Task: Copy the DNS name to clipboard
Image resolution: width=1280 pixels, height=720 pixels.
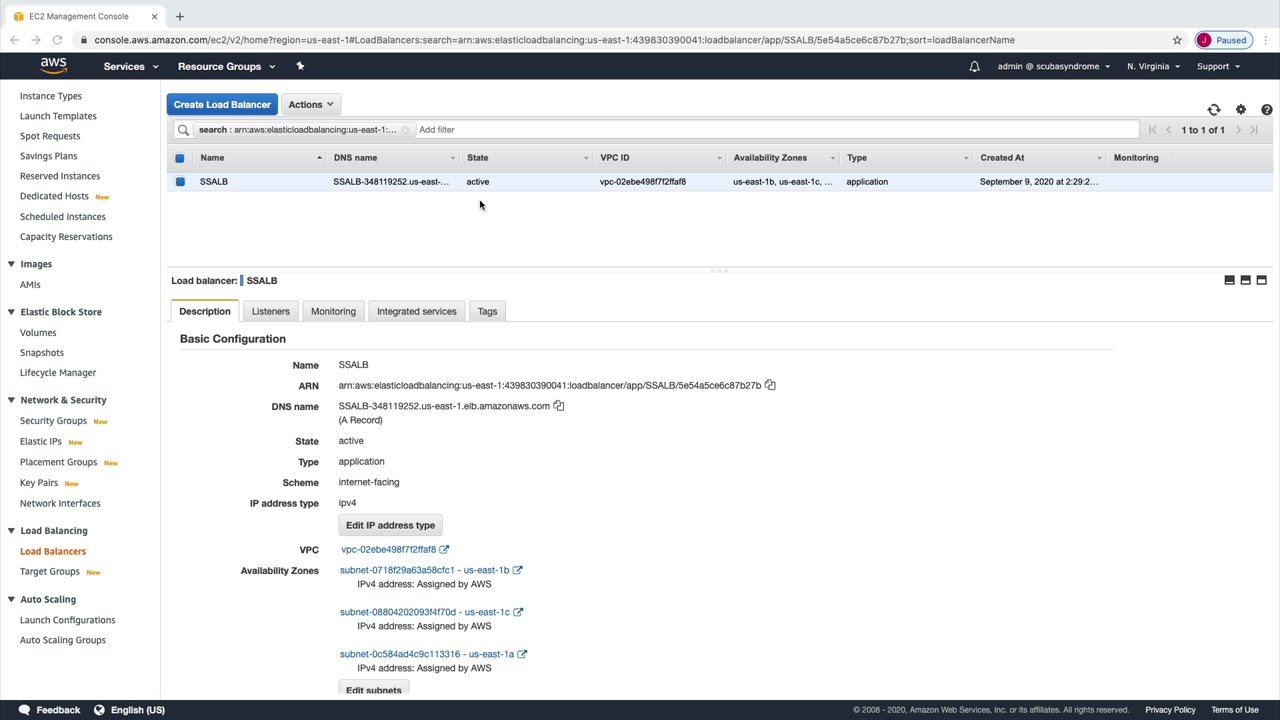Action: pos(559,406)
